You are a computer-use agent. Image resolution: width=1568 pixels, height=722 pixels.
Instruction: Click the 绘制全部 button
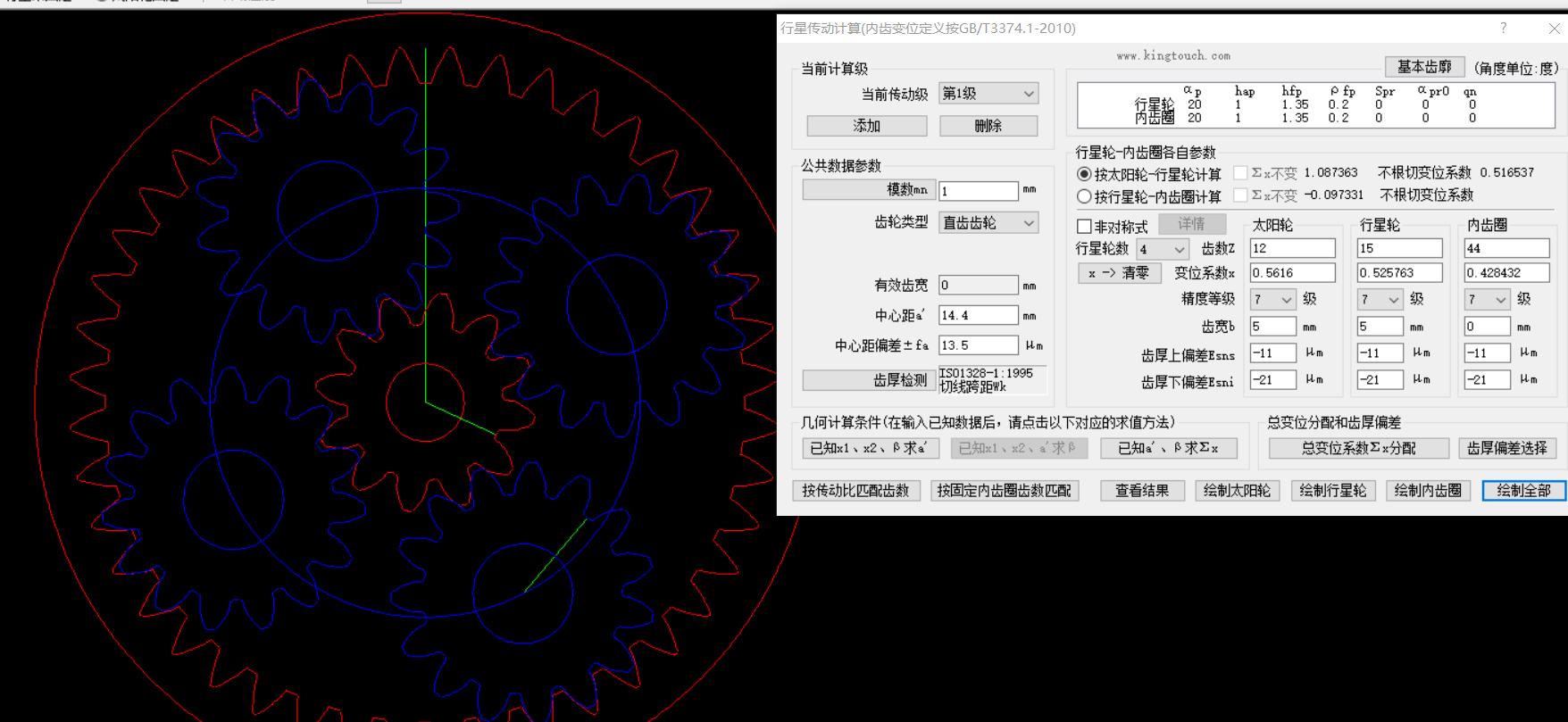pos(1523,490)
